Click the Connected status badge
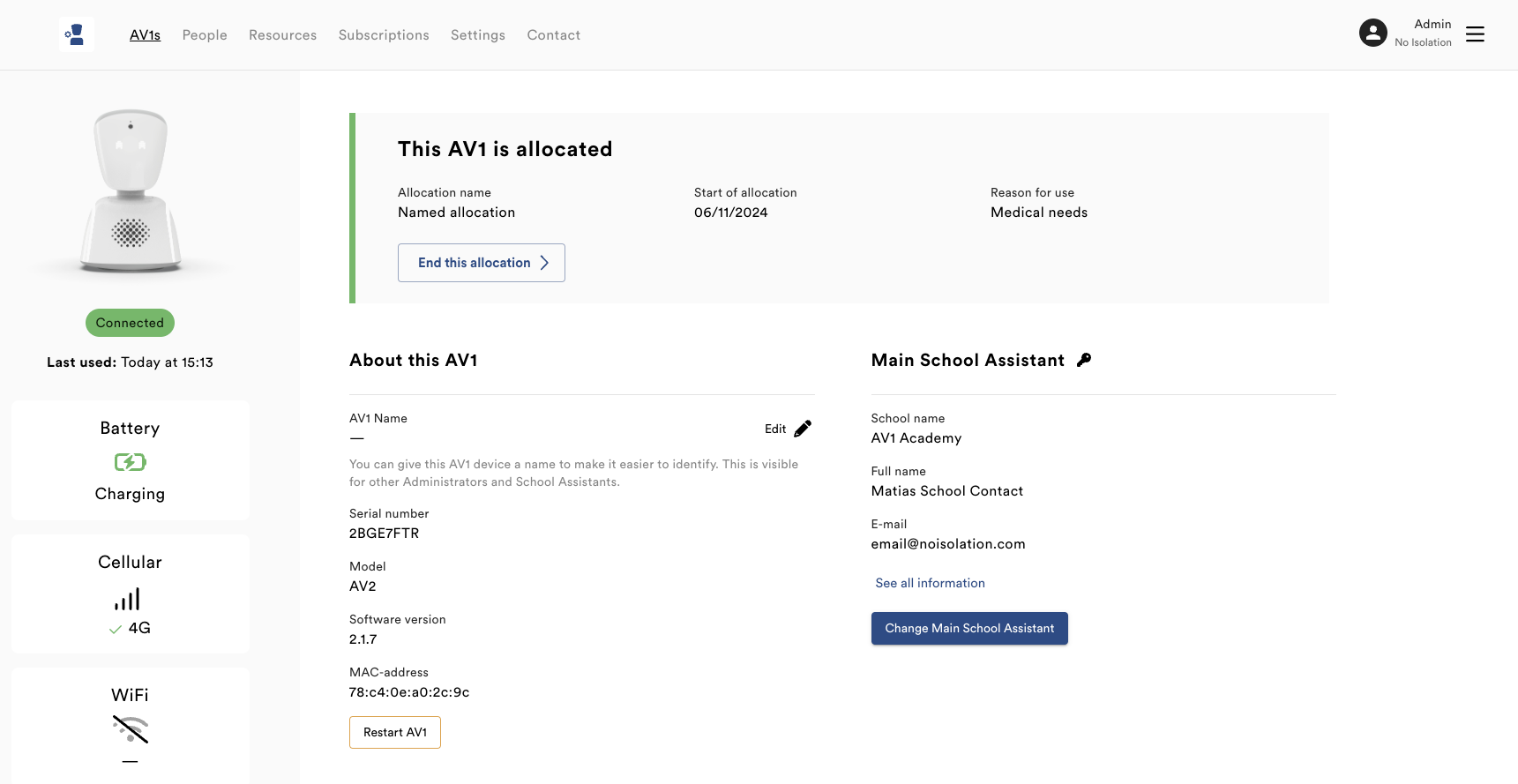1518x784 pixels. pyautogui.click(x=130, y=323)
